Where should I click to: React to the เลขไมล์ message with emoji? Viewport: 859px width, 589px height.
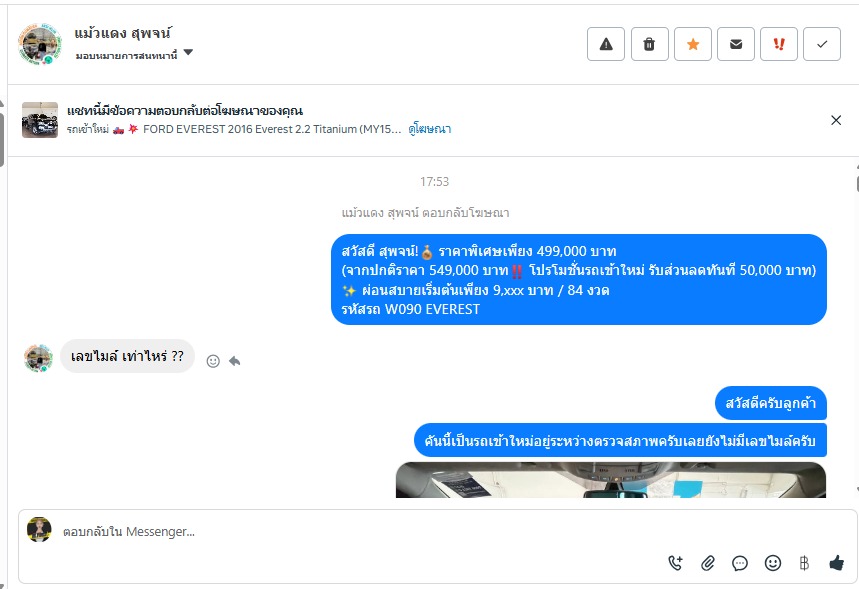click(x=213, y=361)
